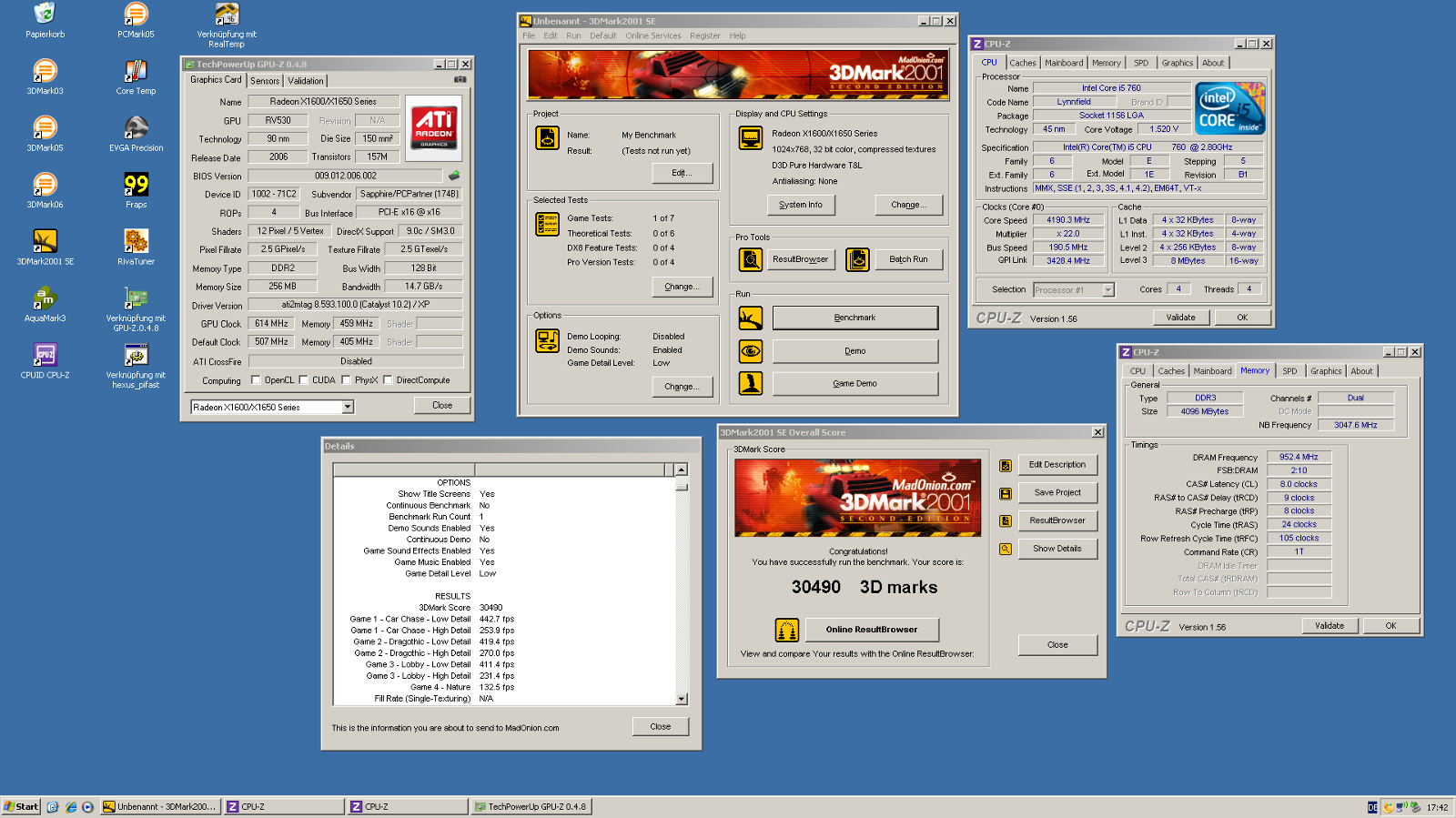Screen dimensions: 1456x818
Task: Switch to the Validation tab in GPU-Z
Action: [x=306, y=81]
